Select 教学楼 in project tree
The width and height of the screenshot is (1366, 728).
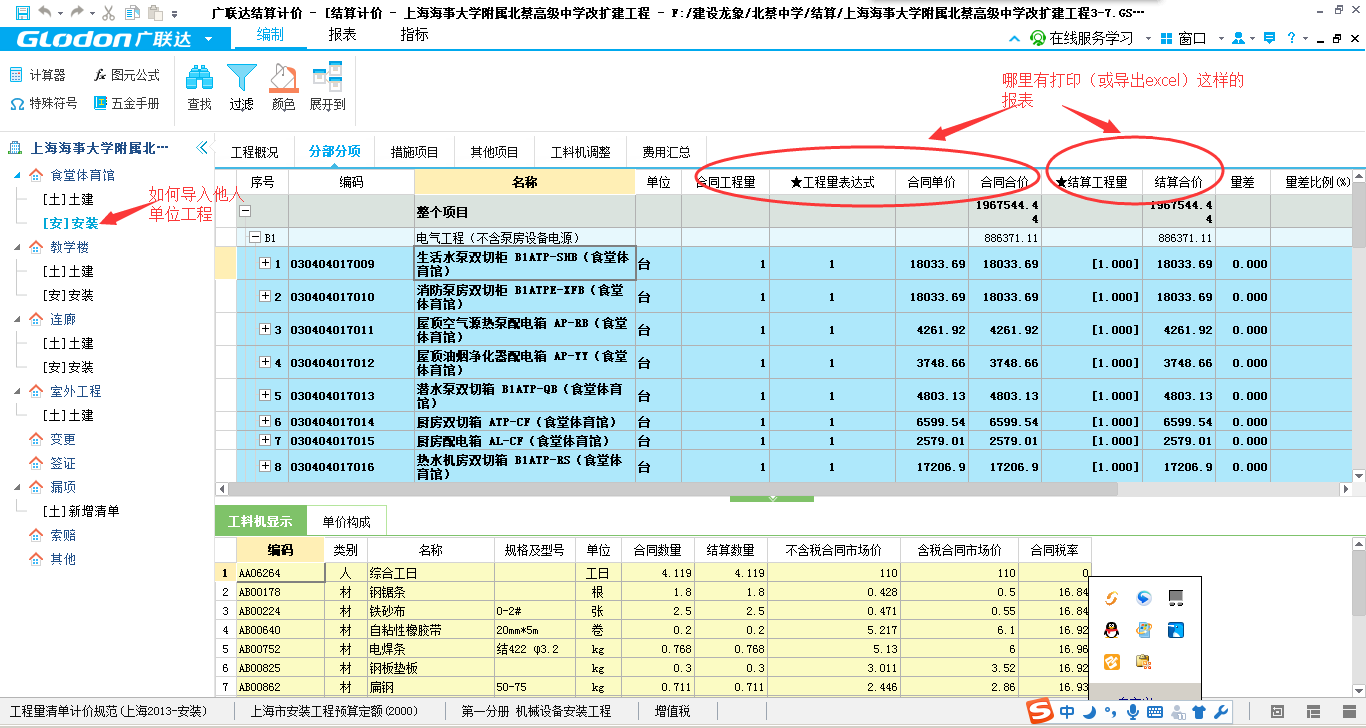(70, 247)
